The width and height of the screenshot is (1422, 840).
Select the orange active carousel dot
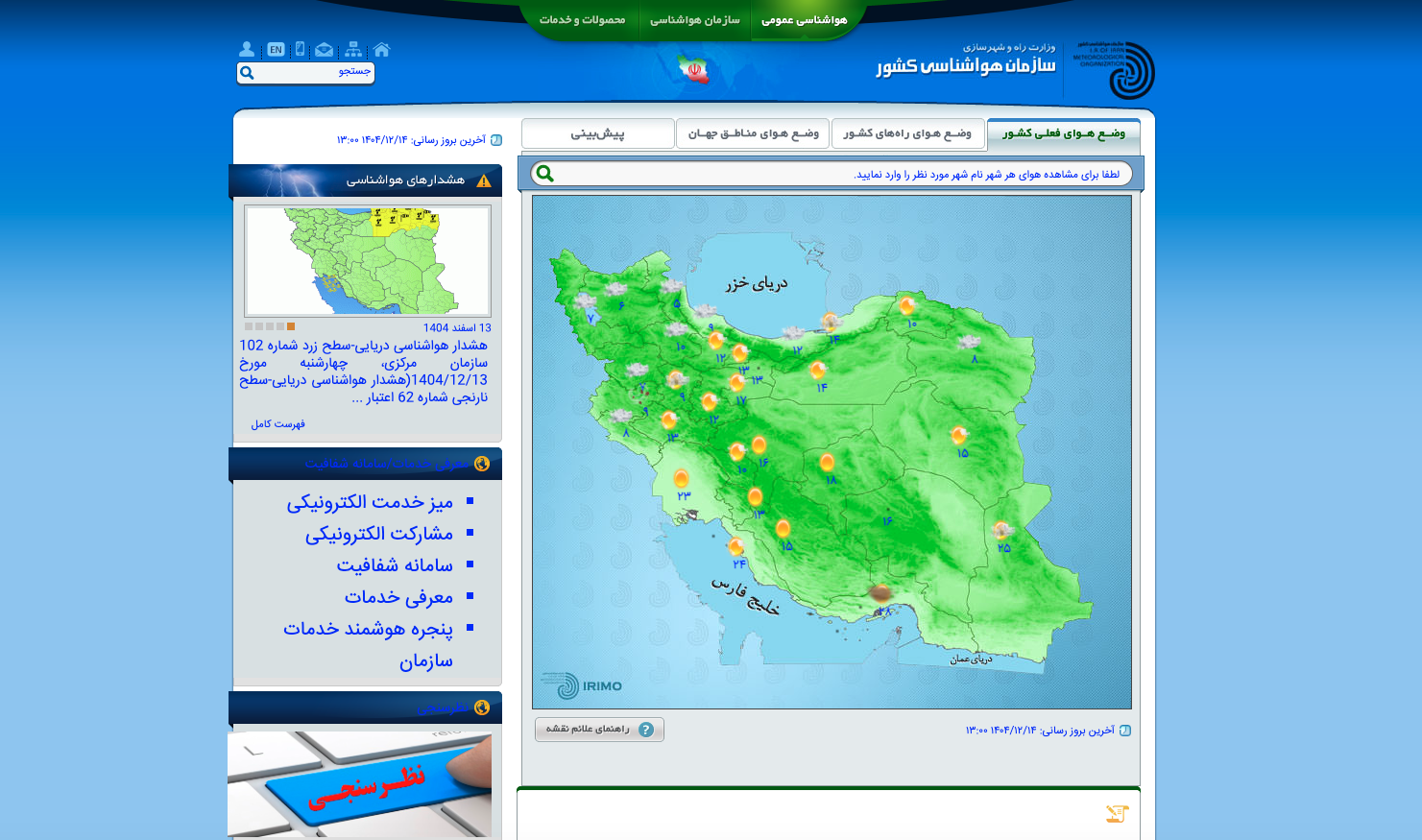pyautogui.click(x=291, y=326)
